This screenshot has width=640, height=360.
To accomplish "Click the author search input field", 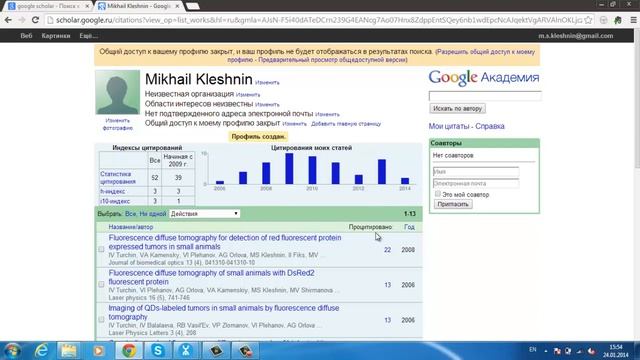I will [x=485, y=96].
